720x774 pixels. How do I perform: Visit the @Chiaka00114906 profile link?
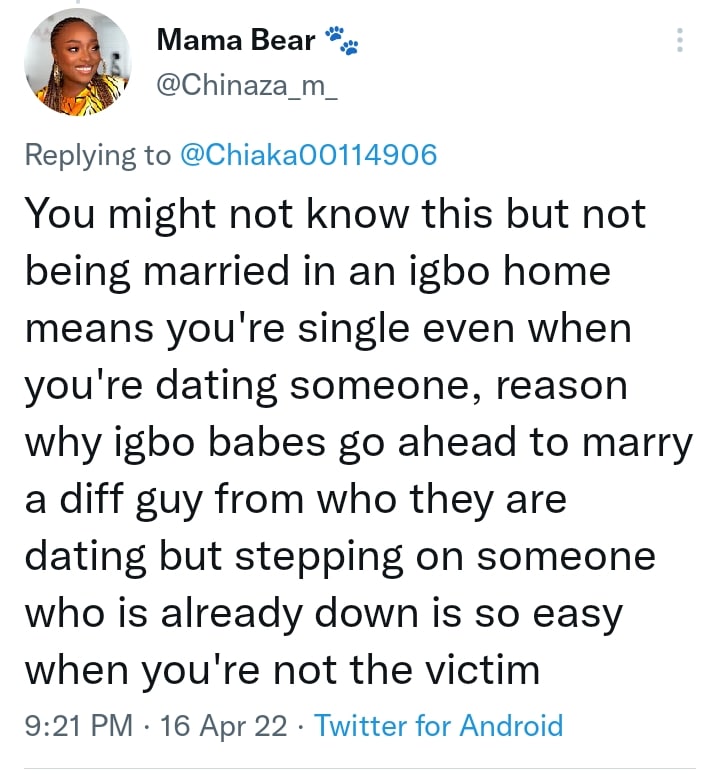tap(308, 155)
